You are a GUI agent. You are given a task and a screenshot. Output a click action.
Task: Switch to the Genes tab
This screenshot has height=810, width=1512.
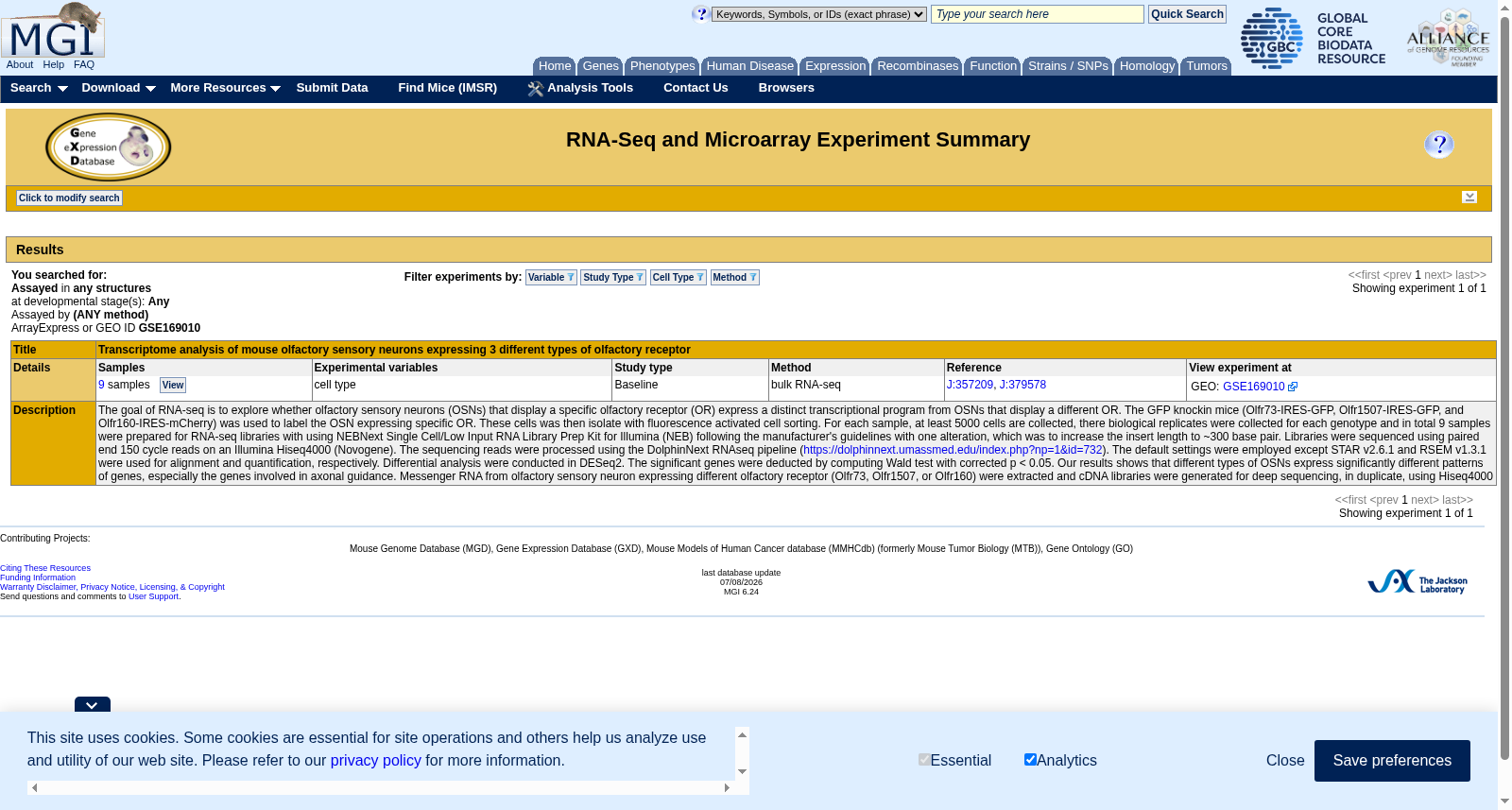pyautogui.click(x=600, y=66)
